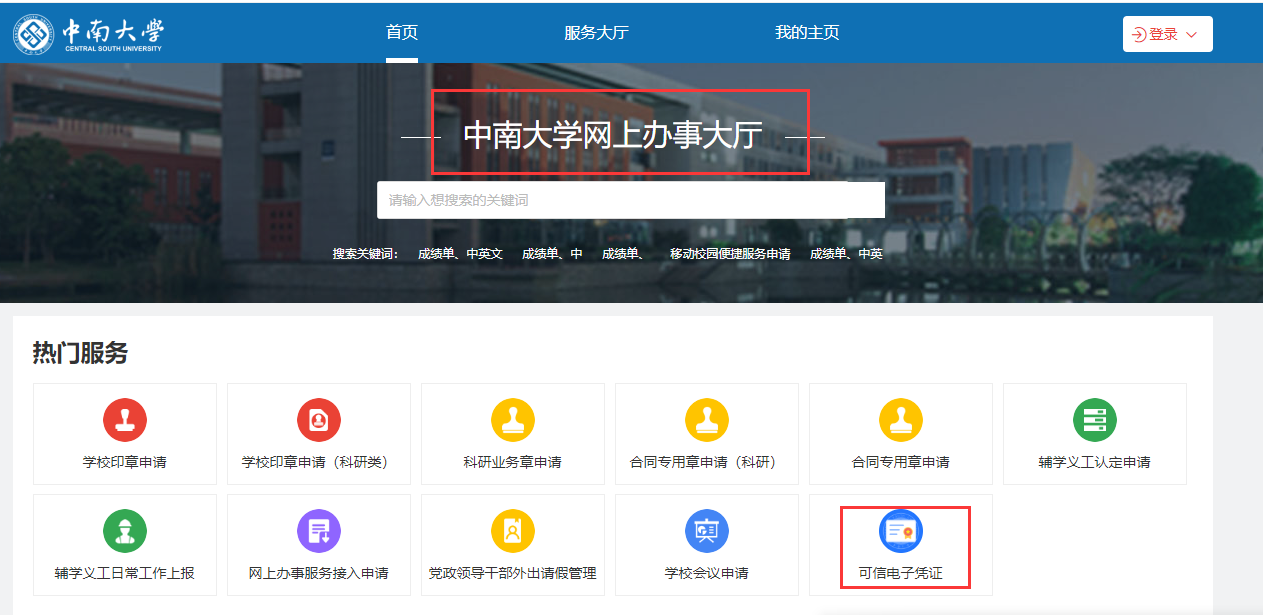
Task: Open 学校印章申请（科研类） service icon
Action: click(x=319, y=419)
